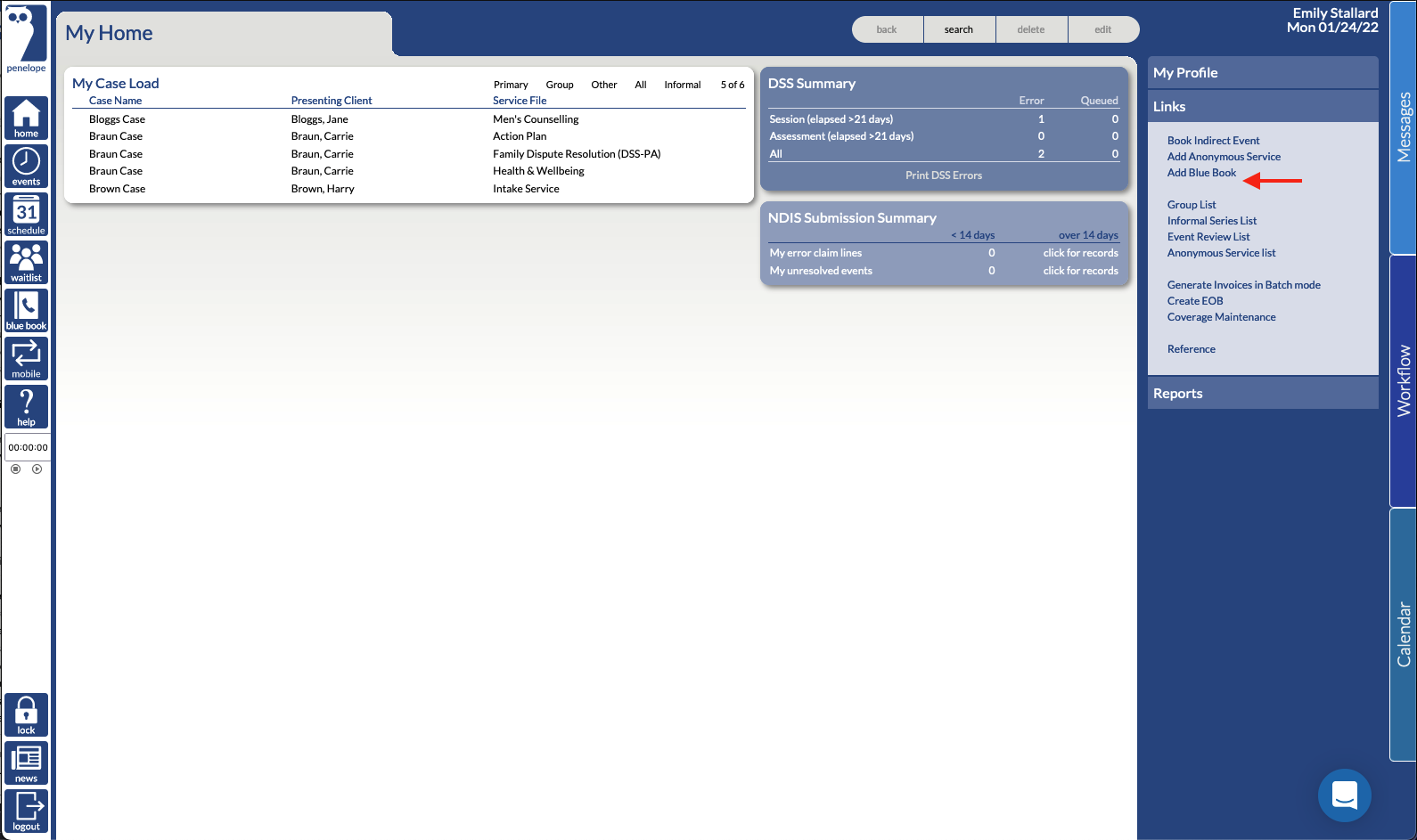Open the chat support bubble icon
This screenshot has height=840, width=1417.
(1344, 795)
